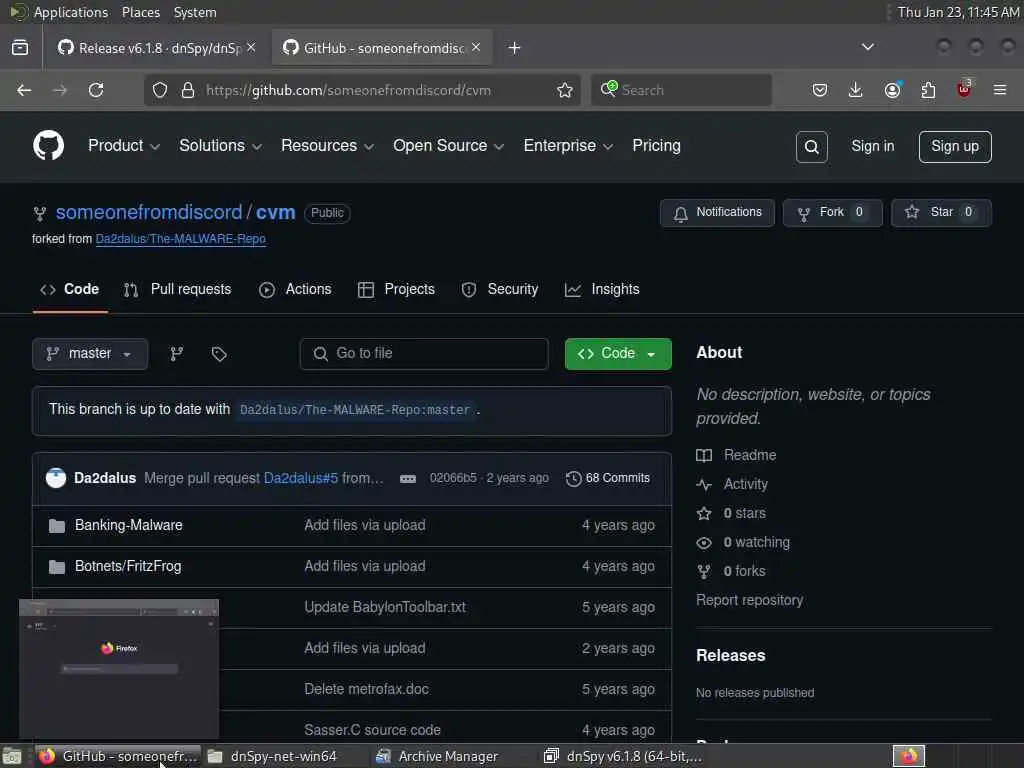Open the Activity link in About
Image resolution: width=1024 pixels, height=768 pixels.
[745, 485]
